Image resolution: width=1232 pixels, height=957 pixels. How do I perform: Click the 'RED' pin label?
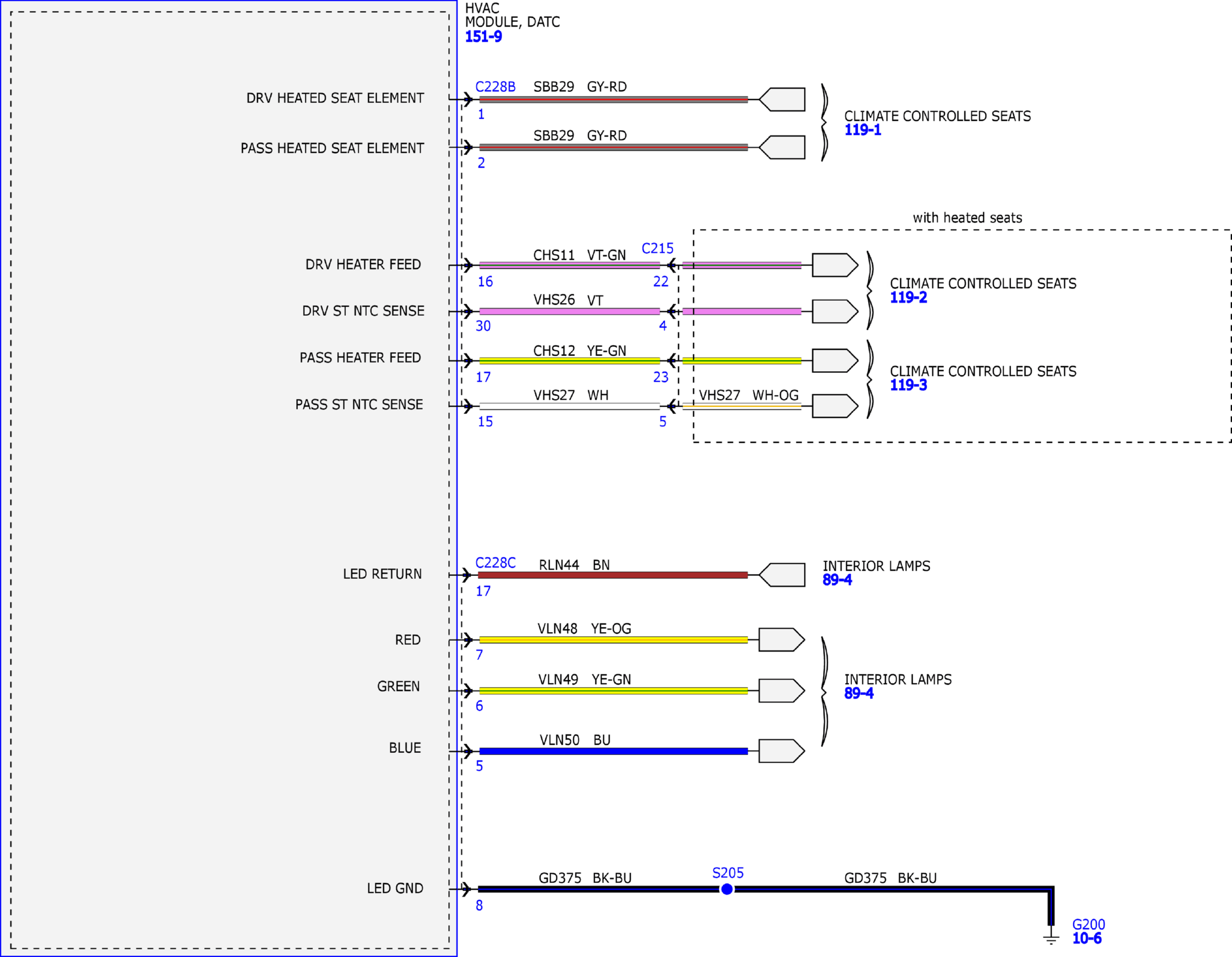[x=407, y=640]
